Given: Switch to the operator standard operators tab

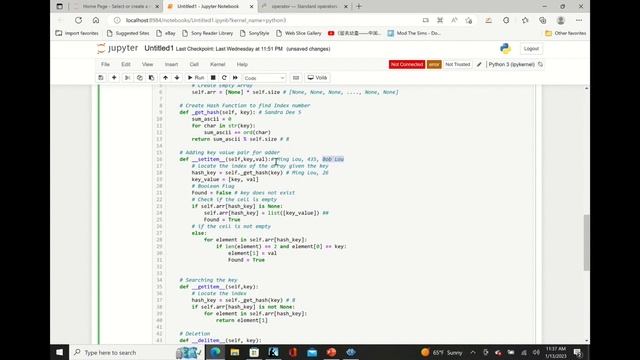Looking at the screenshot, I should 304,7.
